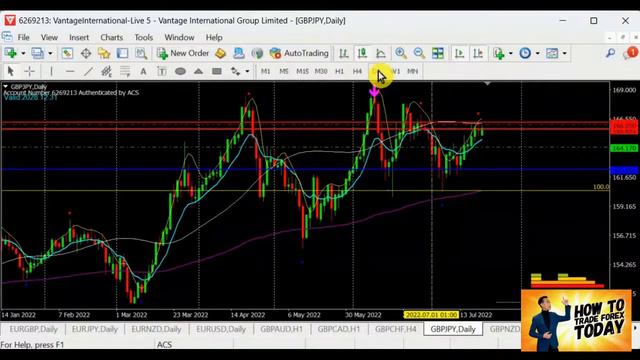640x360 pixels.
Task: Switch to the EURUSD,Daily chart tab
Action: [x=221, y=329]
